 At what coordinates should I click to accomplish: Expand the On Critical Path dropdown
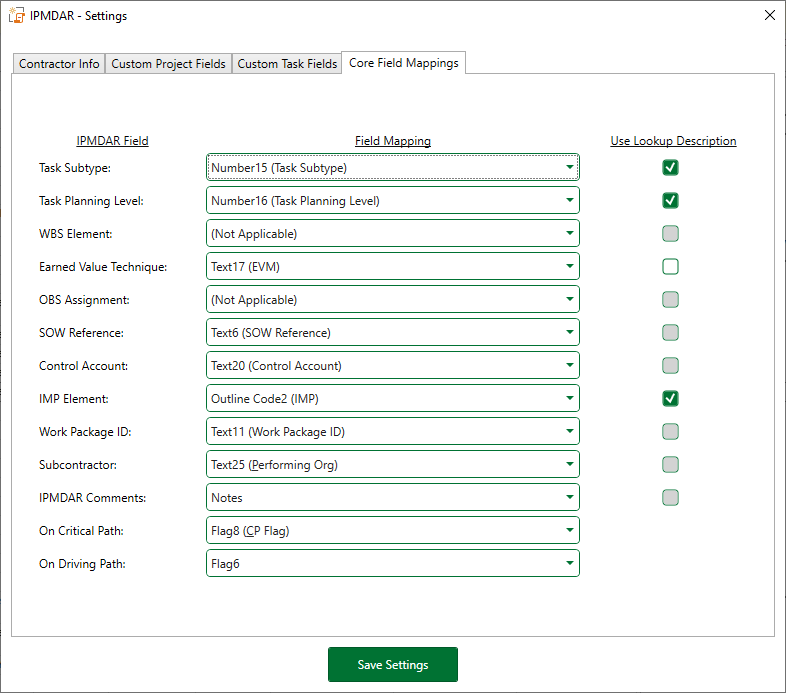[x=392, y=531]
